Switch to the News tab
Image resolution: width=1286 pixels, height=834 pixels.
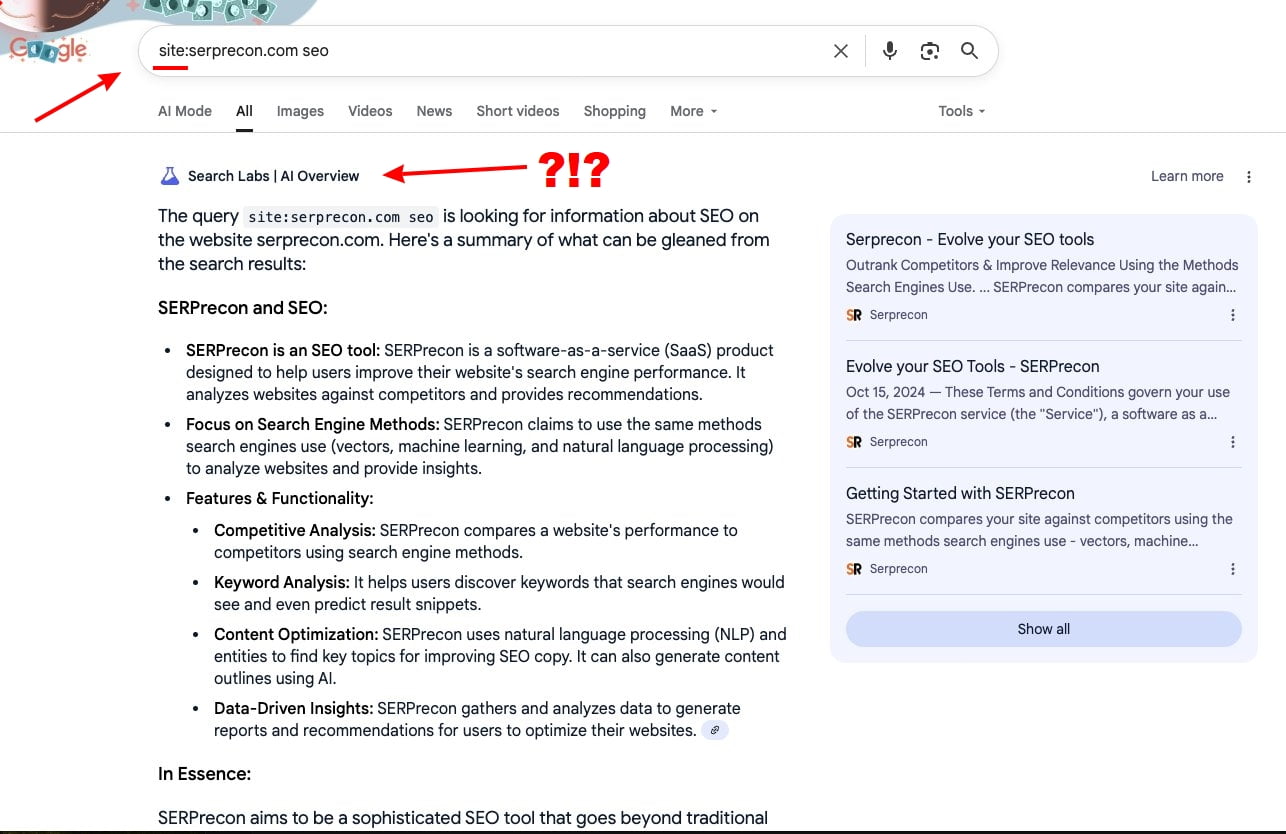434,111
